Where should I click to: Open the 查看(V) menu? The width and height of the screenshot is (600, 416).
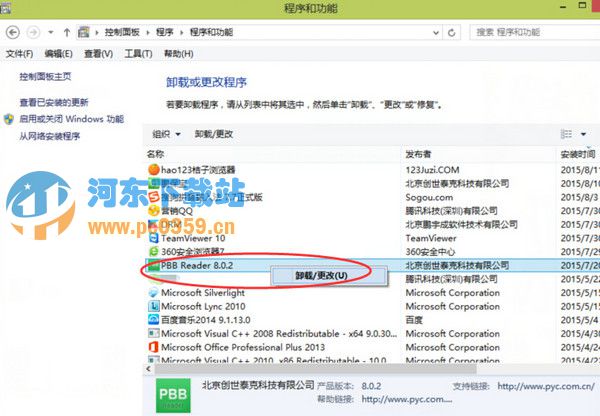point(98,54)
